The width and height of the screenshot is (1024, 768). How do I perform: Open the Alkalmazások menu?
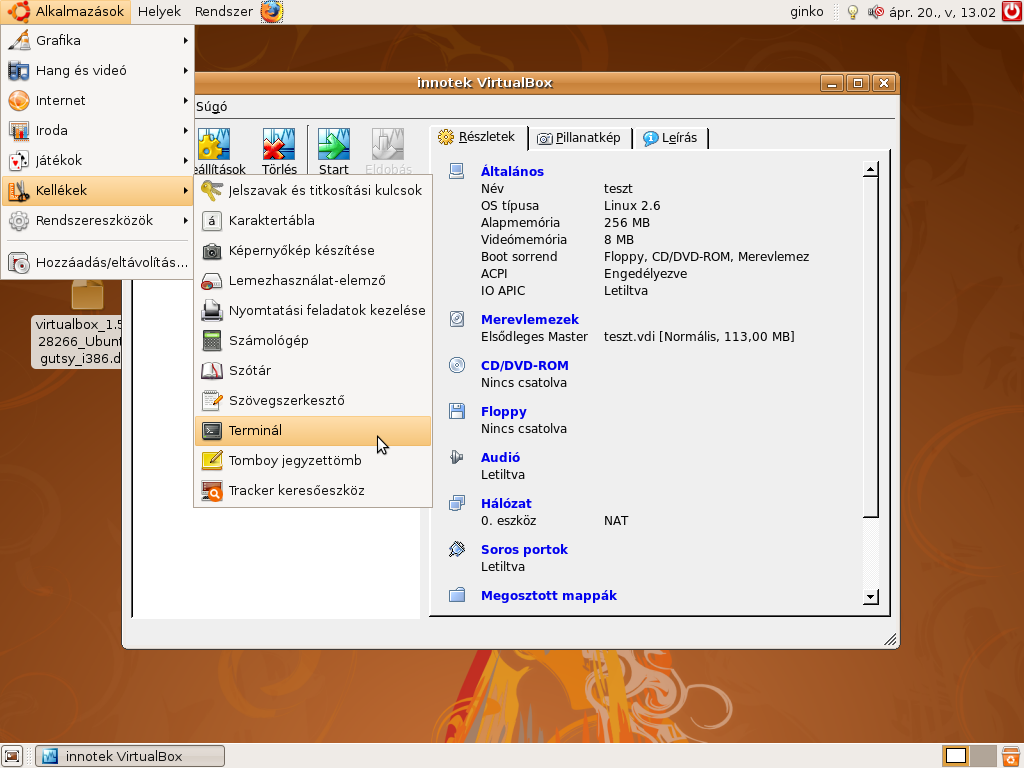(65, 12)
